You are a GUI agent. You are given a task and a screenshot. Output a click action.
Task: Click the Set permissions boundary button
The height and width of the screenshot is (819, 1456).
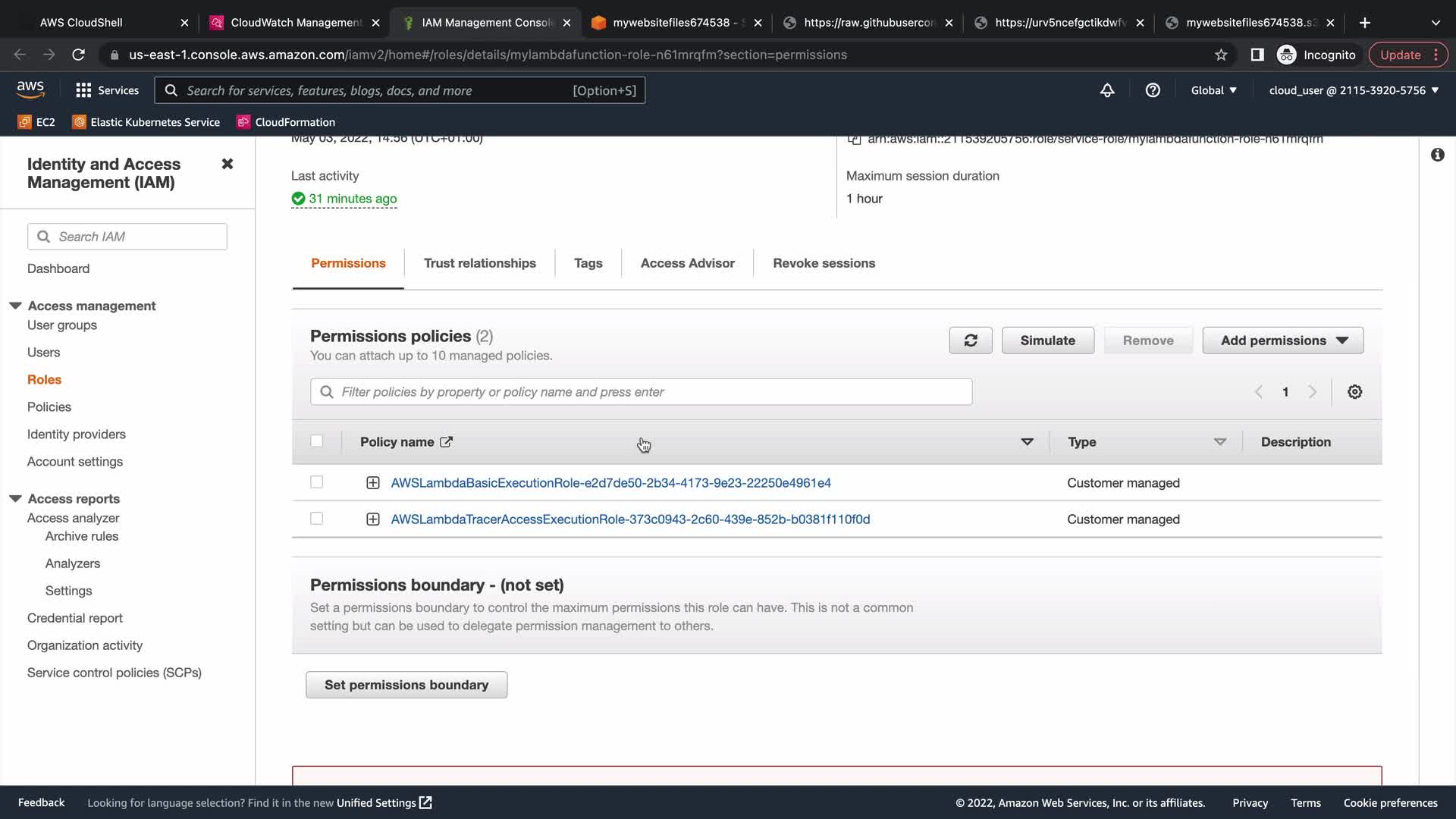point(406,685)
